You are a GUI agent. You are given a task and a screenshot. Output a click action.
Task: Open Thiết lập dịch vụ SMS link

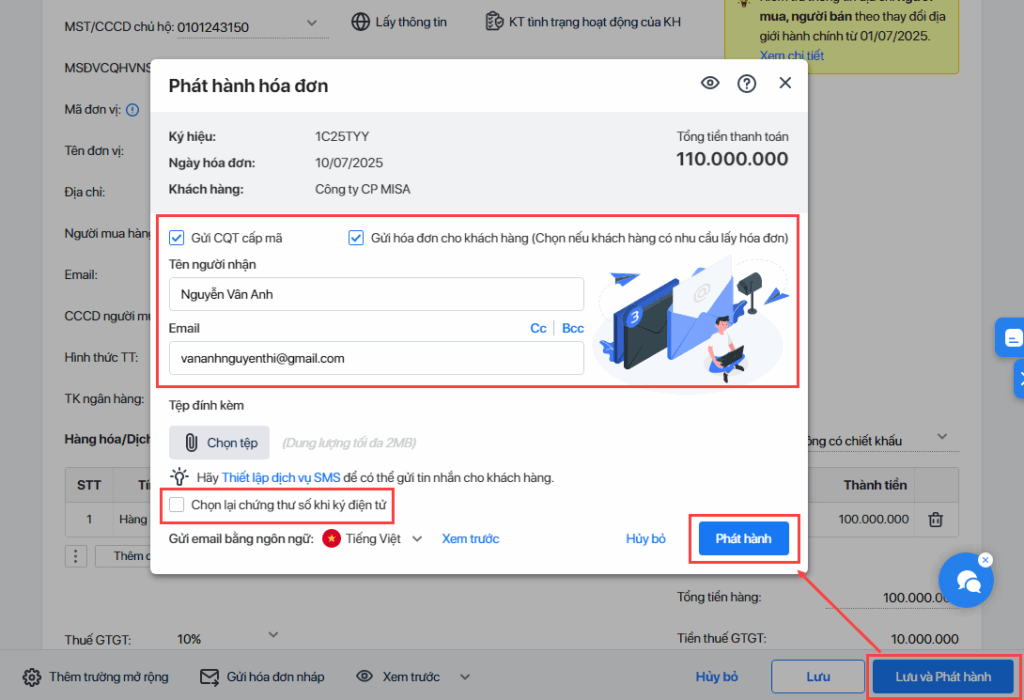(x=281, y=477)
